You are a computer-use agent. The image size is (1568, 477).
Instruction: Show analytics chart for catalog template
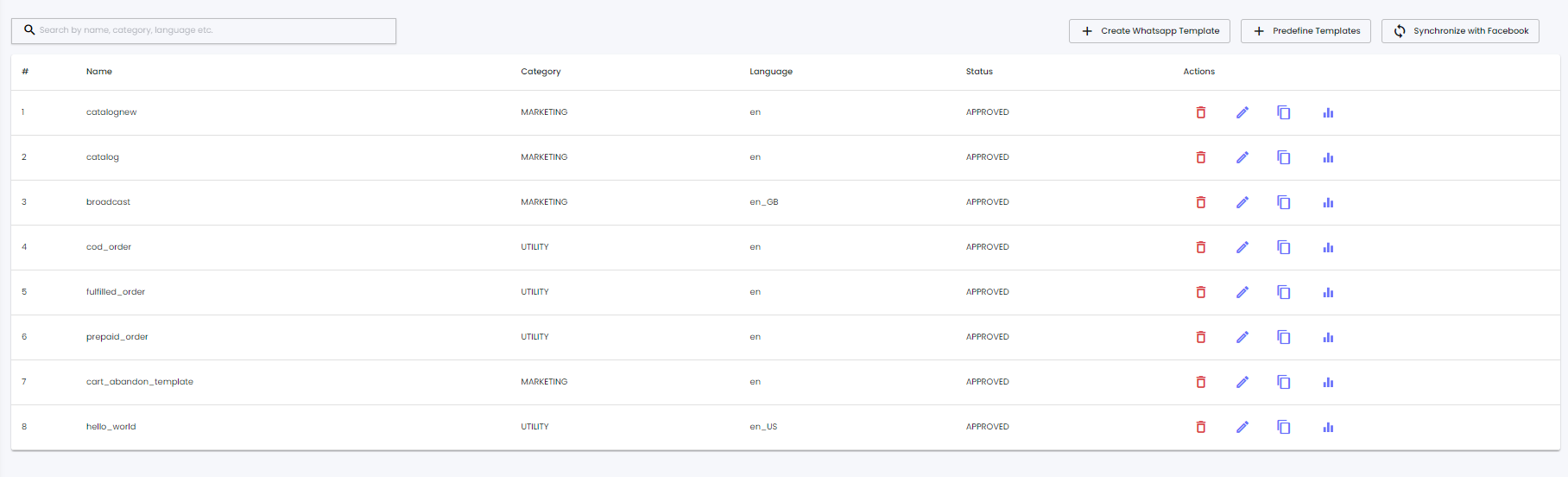(x=1328, y=157)
